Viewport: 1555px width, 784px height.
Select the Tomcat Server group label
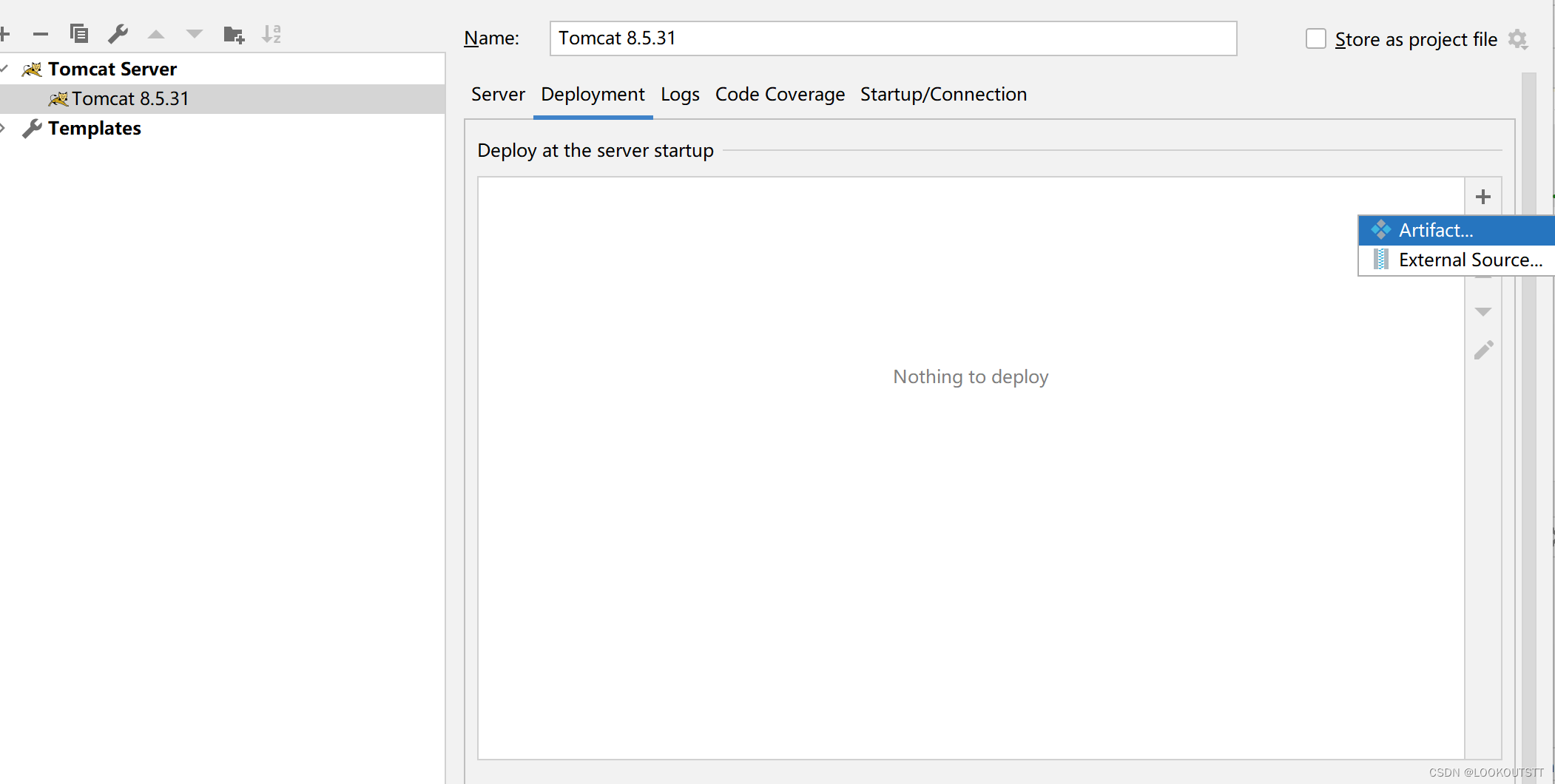(112, 69)
